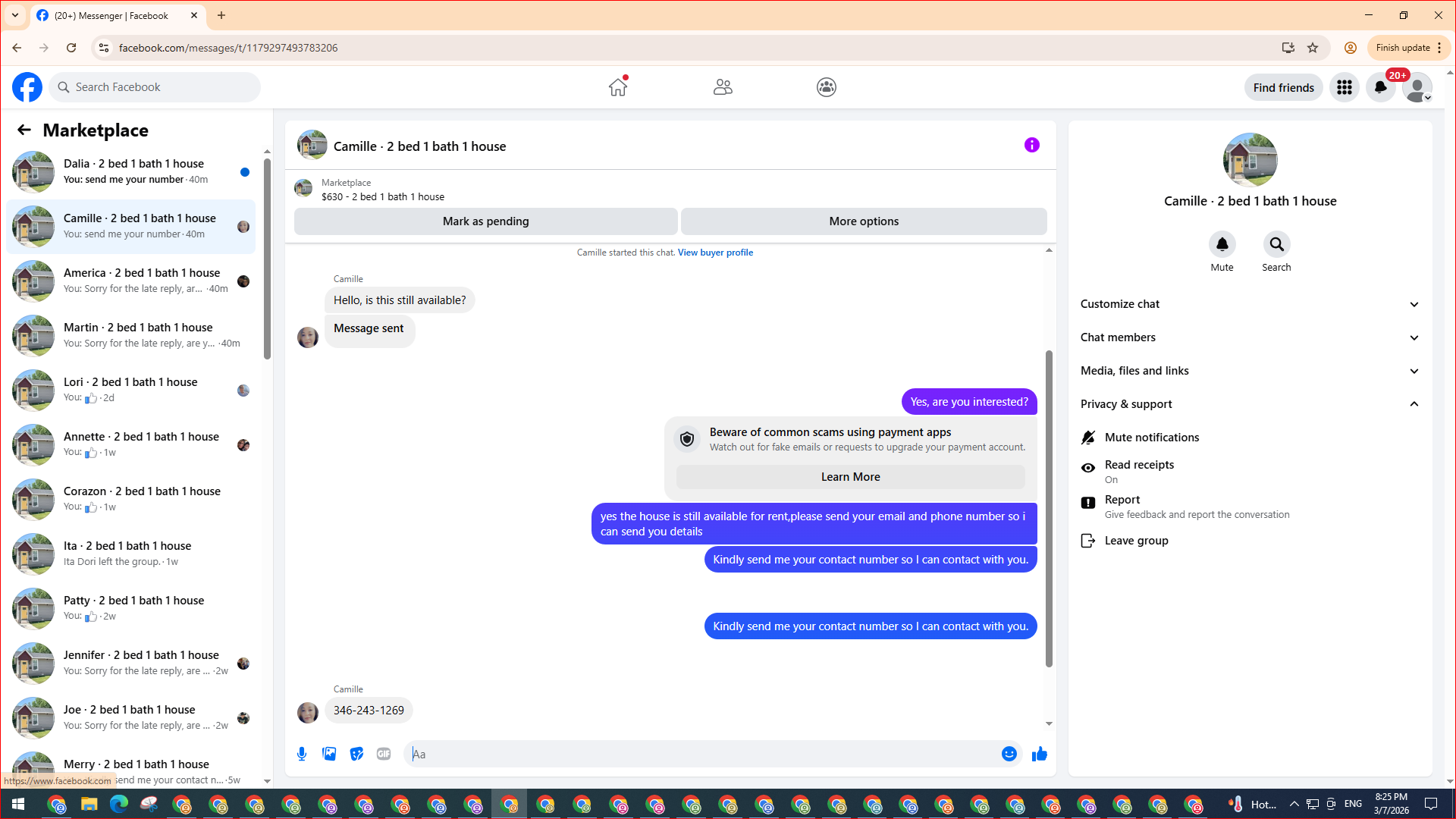The width and height of the screenshot is (1456, 819).
Task: Attach a photo file to the message
Action: 329,754
